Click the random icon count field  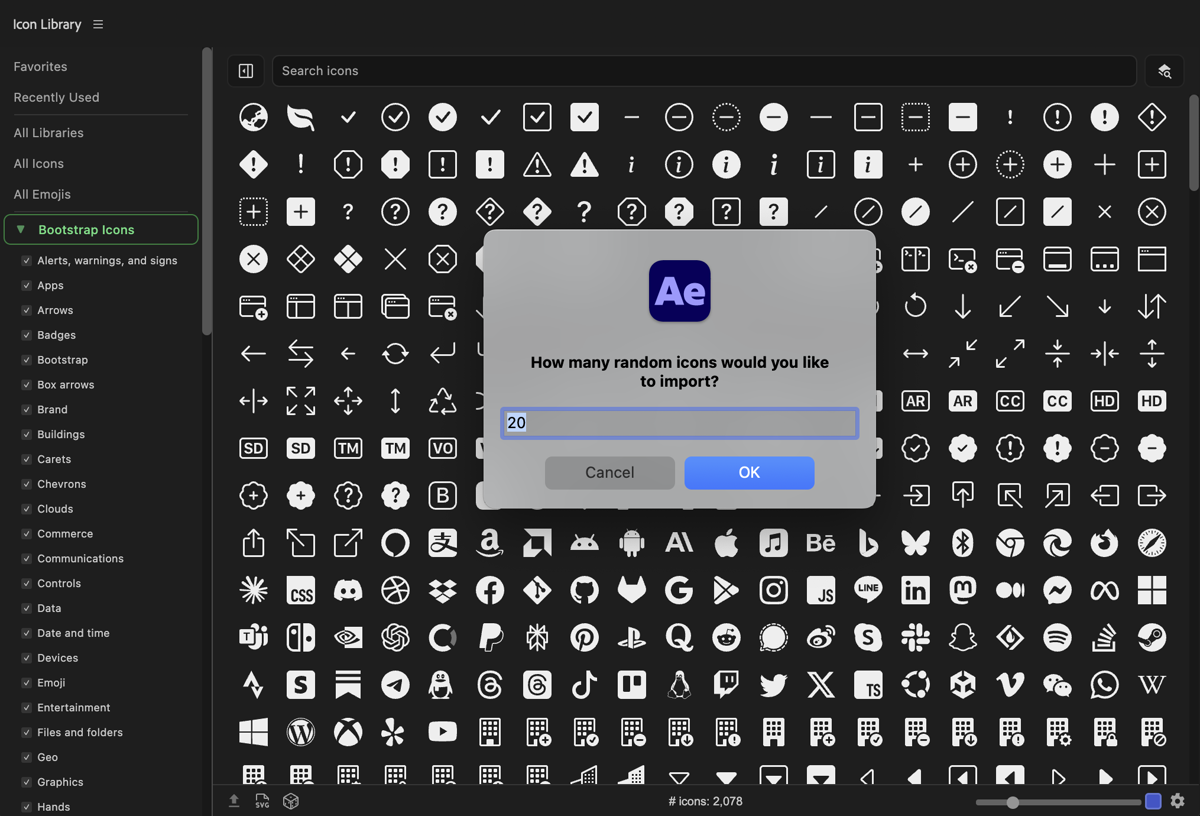[679, 423]
